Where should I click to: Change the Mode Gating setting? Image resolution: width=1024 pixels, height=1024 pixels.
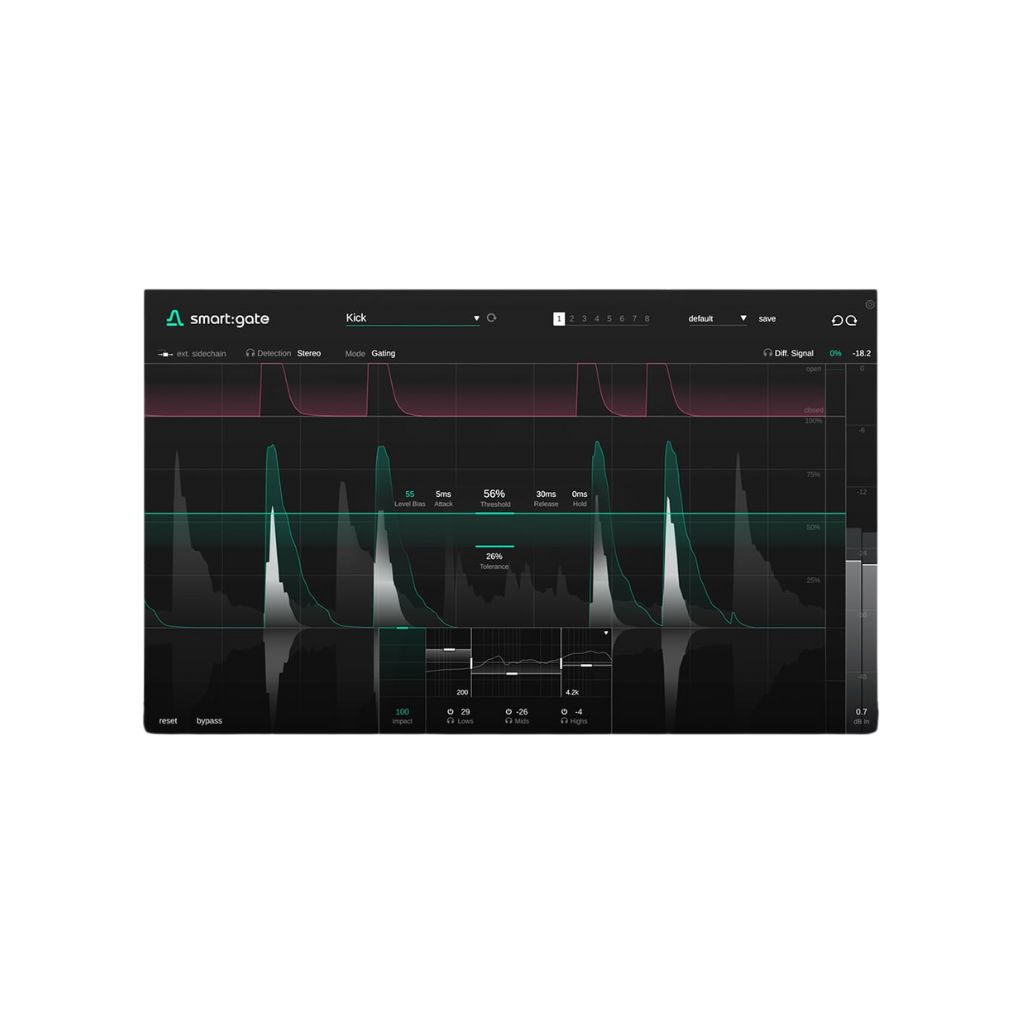click(383, 353)
